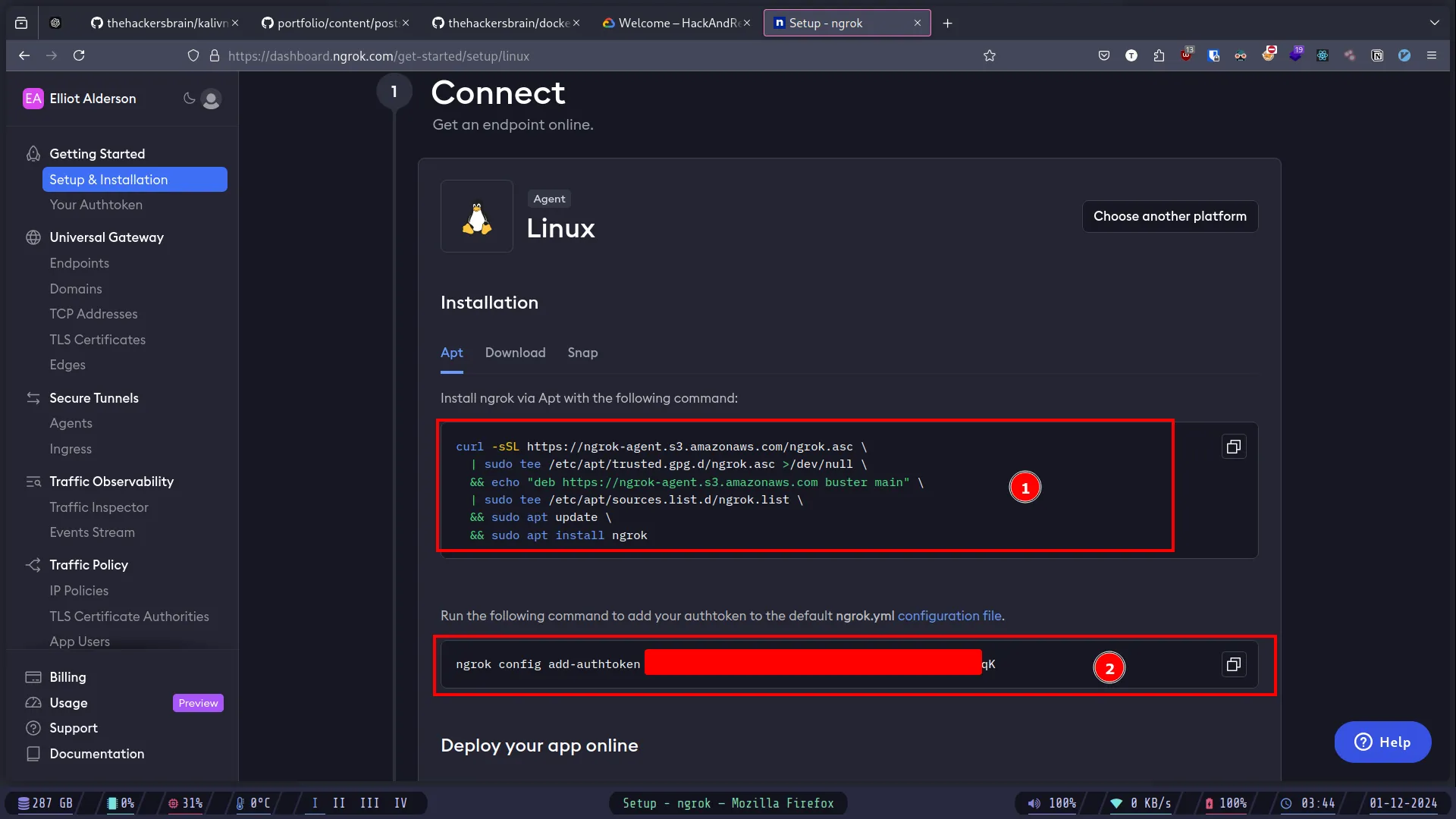Open the Traffic Inspector page
The height and width of the screenshot is (819, 1456).
pyautogui.click(x=99, y=507)
